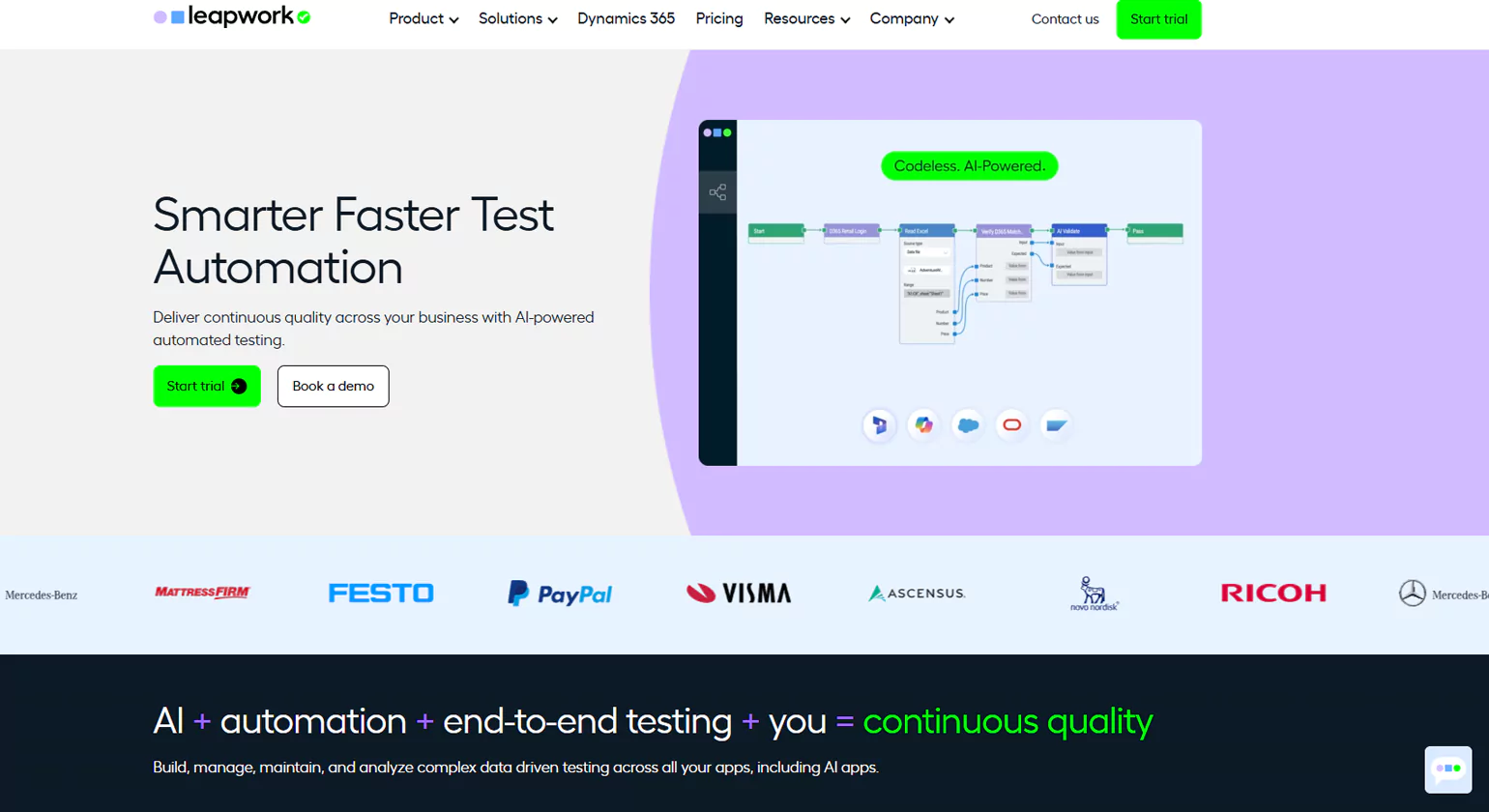Open the chat widget icon
Image resolution: width=1489 pixels, height=812 pixels.
click(x=1447, y=768)
